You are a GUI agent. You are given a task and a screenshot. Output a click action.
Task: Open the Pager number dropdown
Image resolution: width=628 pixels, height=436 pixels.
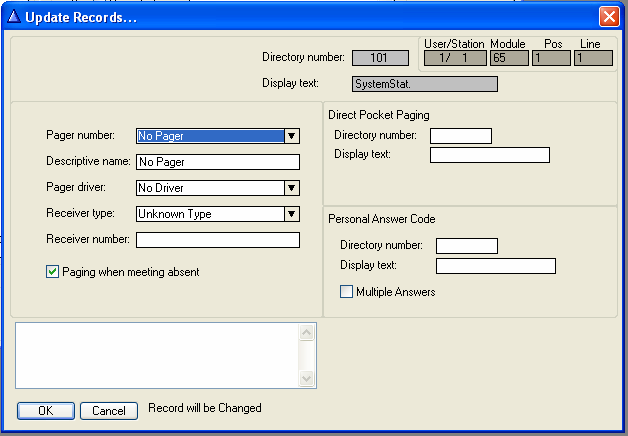(291, 136)
